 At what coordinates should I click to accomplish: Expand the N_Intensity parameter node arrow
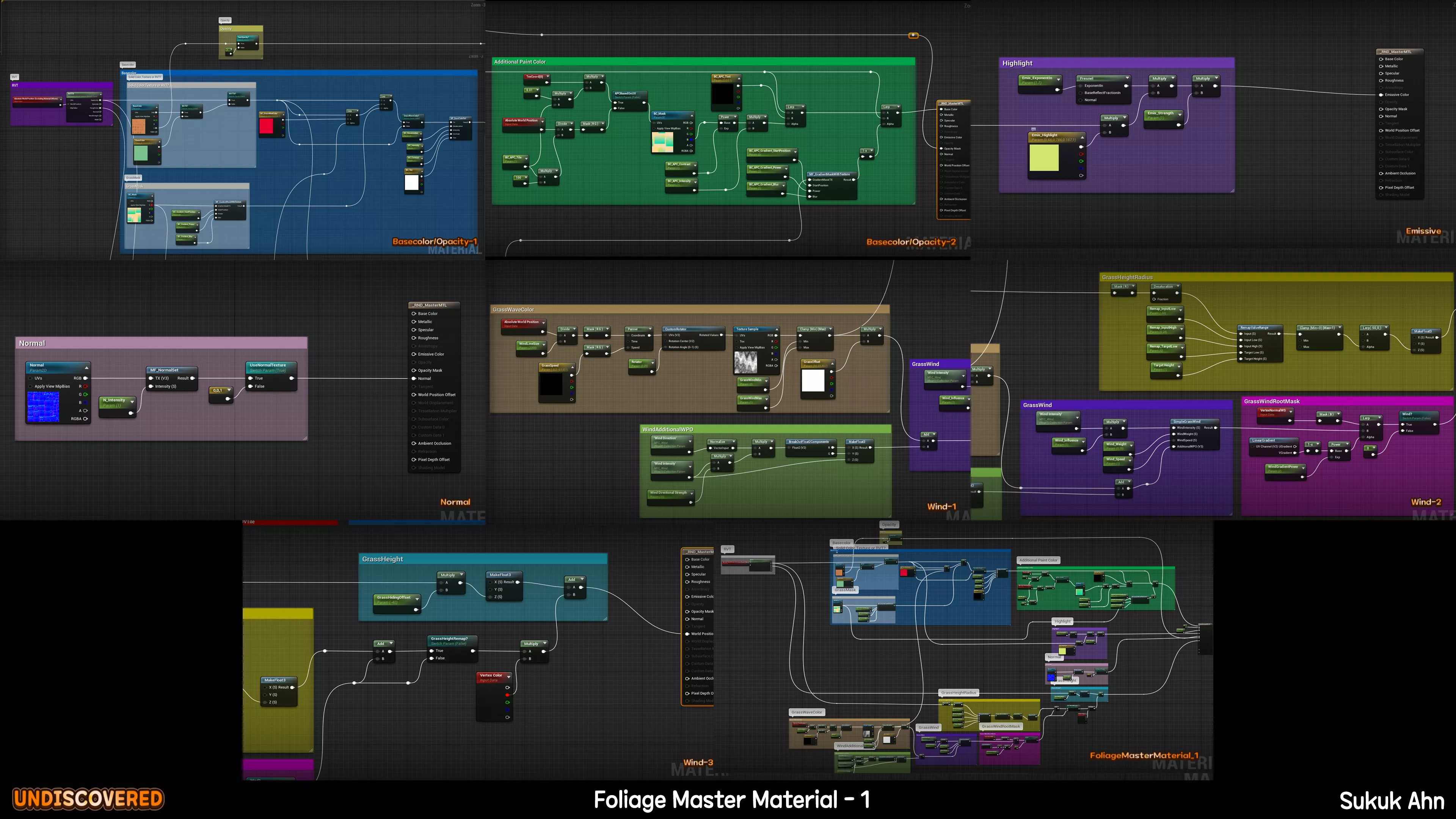click(x=132, y=401)
